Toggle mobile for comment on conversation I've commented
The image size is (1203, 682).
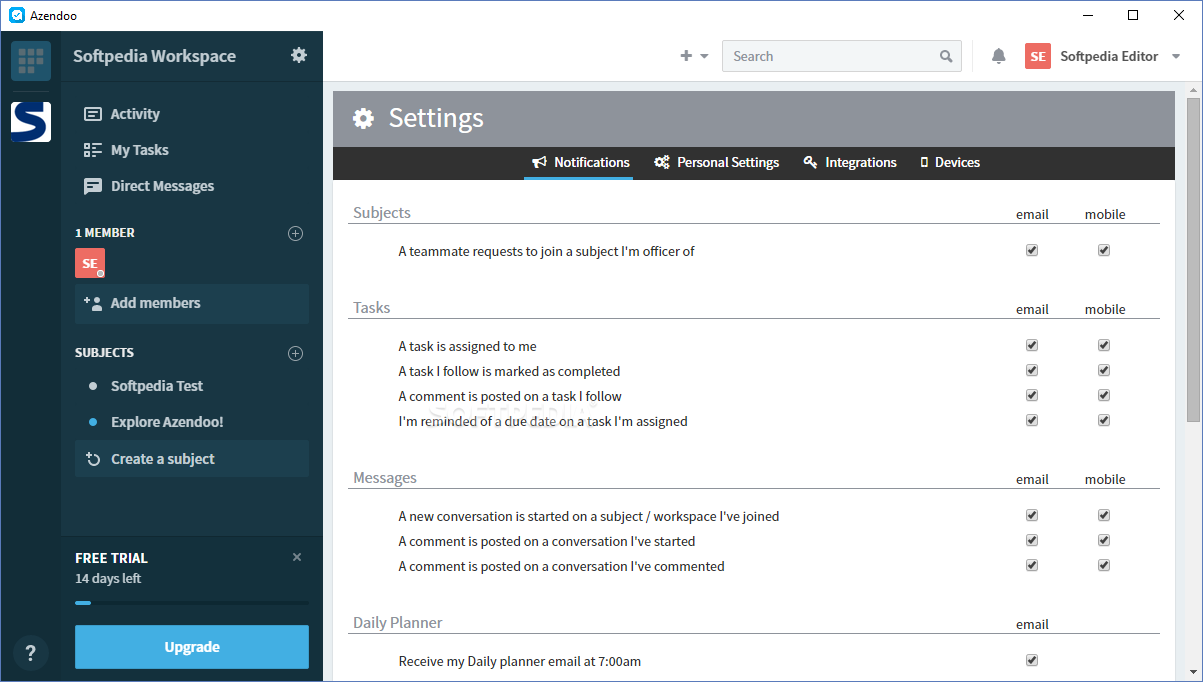(x=1104, y=565)
